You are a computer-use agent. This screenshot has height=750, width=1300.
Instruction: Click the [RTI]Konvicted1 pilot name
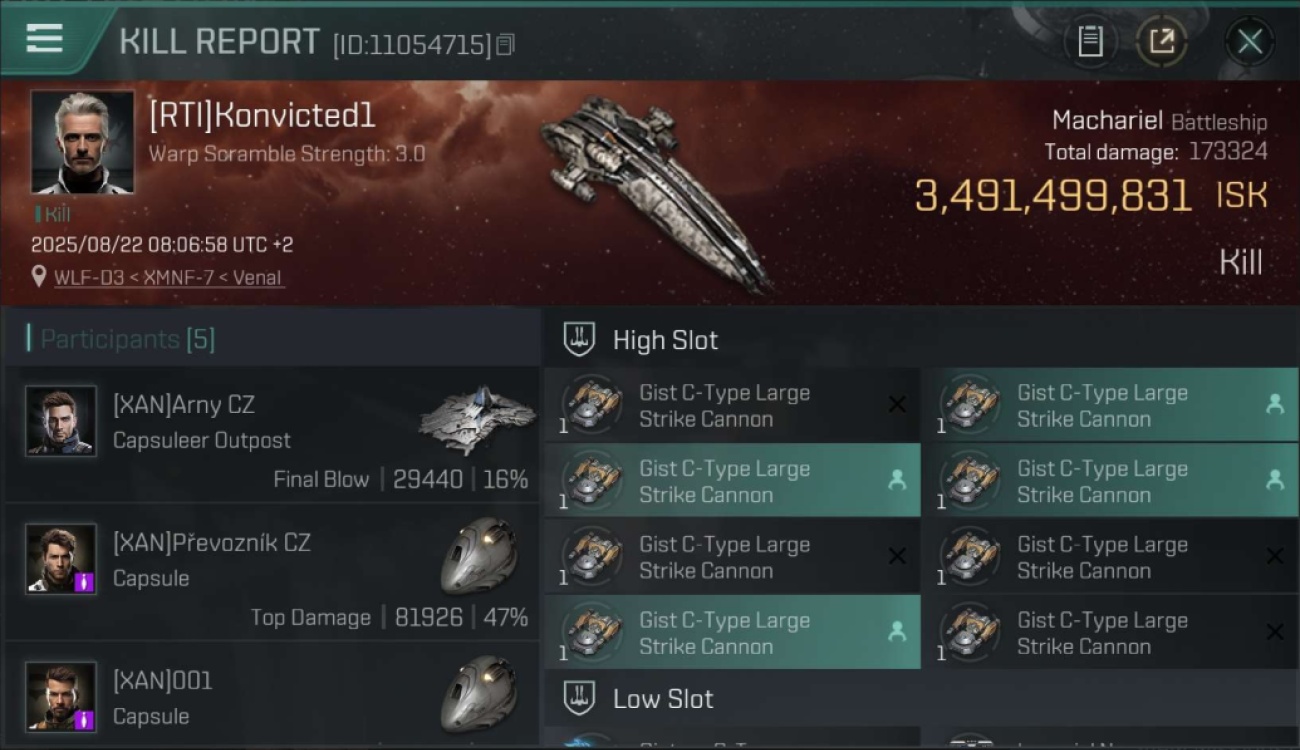coord(262,115)
